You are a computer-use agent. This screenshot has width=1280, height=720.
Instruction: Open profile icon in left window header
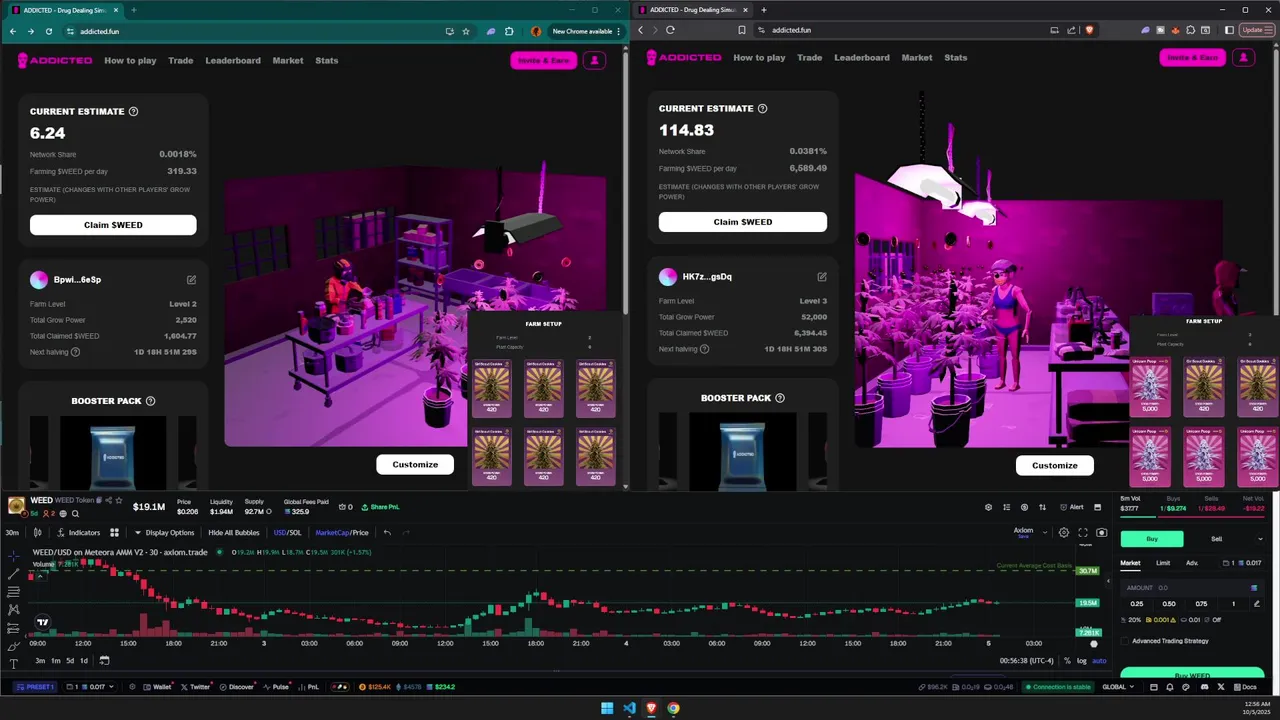tap(595, 60)
